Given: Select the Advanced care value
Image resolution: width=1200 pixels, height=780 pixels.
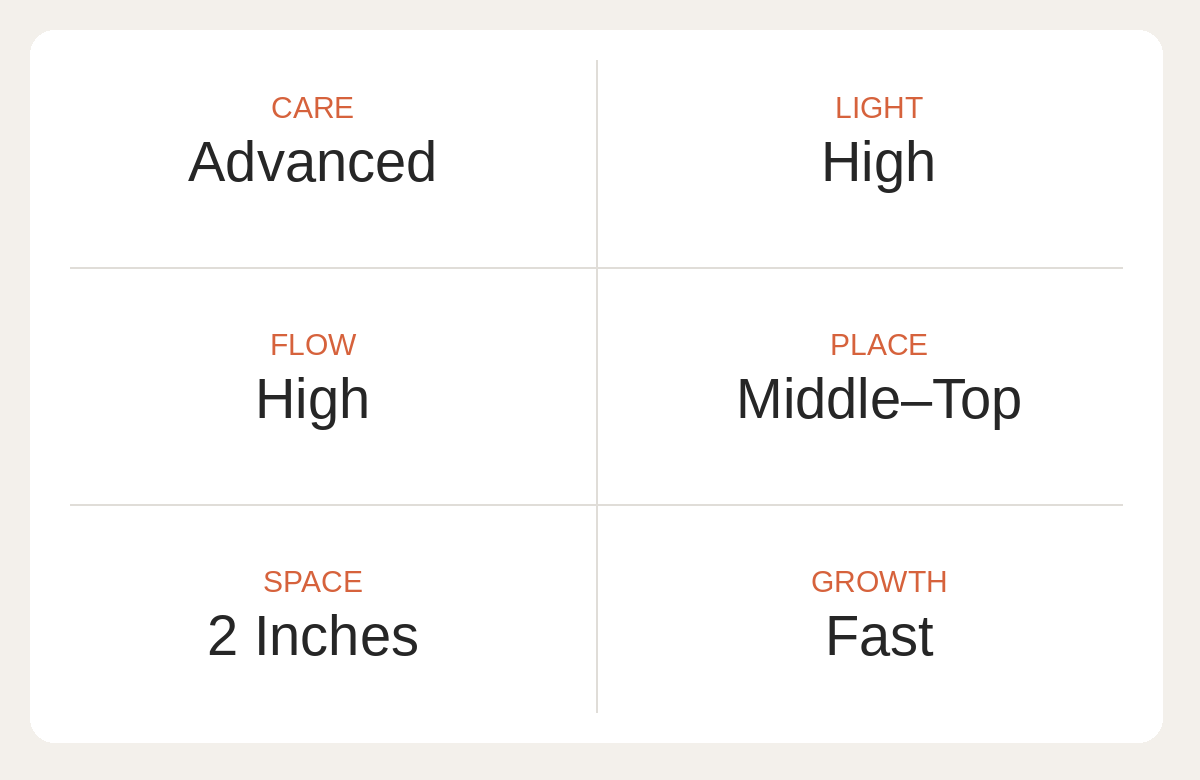Looking at the screenshot, I should tap(312, 162).
